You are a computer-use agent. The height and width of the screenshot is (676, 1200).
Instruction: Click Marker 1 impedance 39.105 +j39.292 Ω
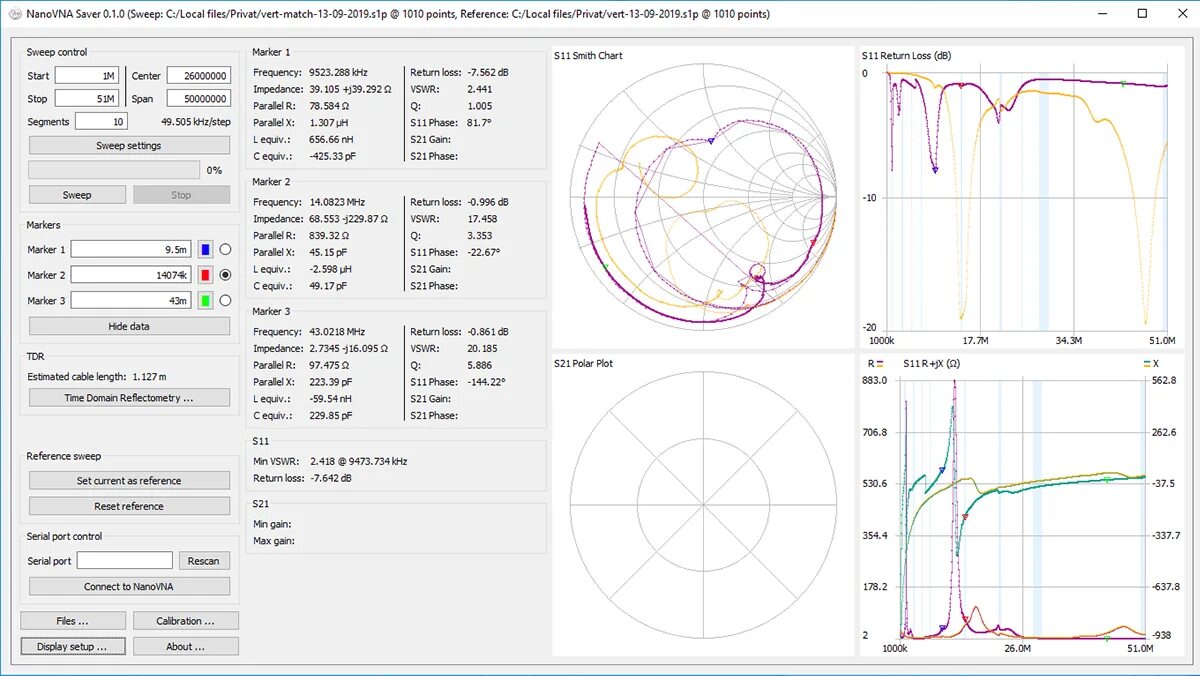point(351,89)
